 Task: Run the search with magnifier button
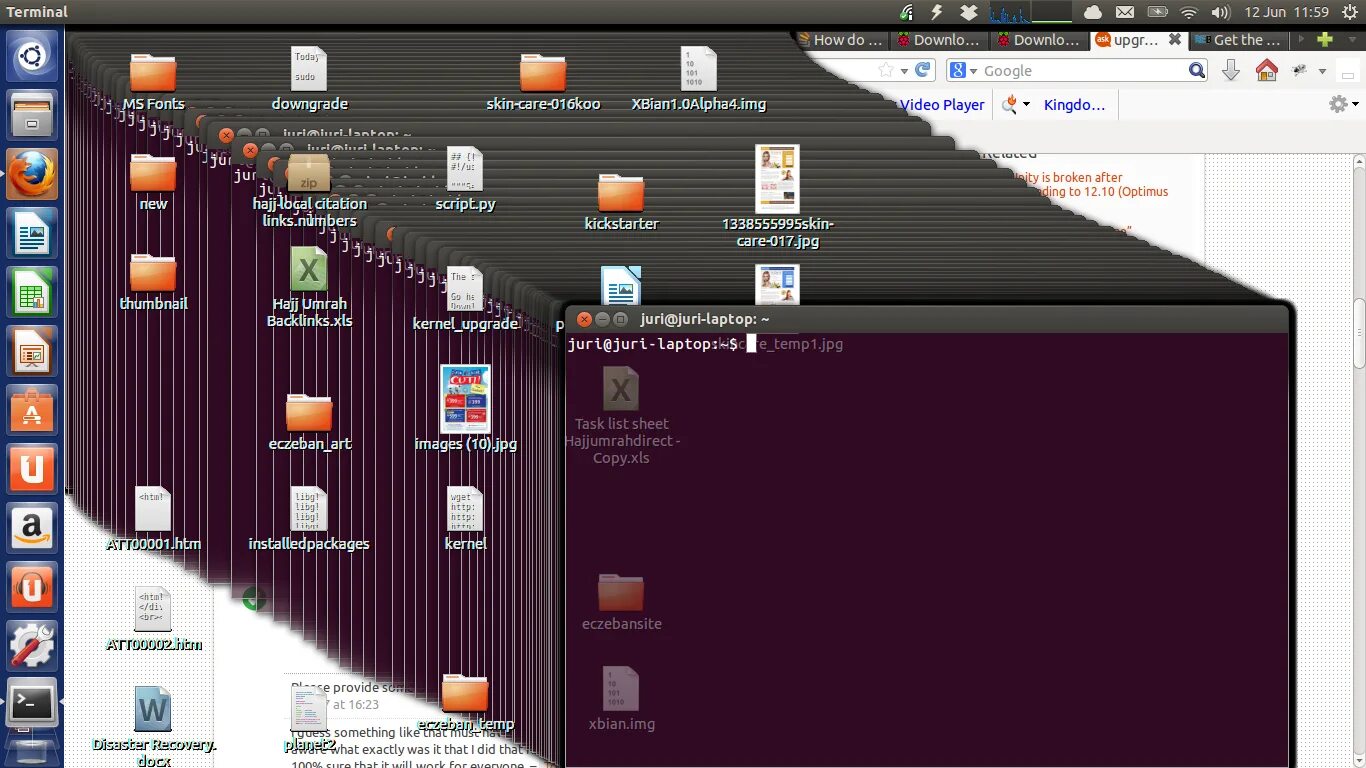pos(1197,70)
